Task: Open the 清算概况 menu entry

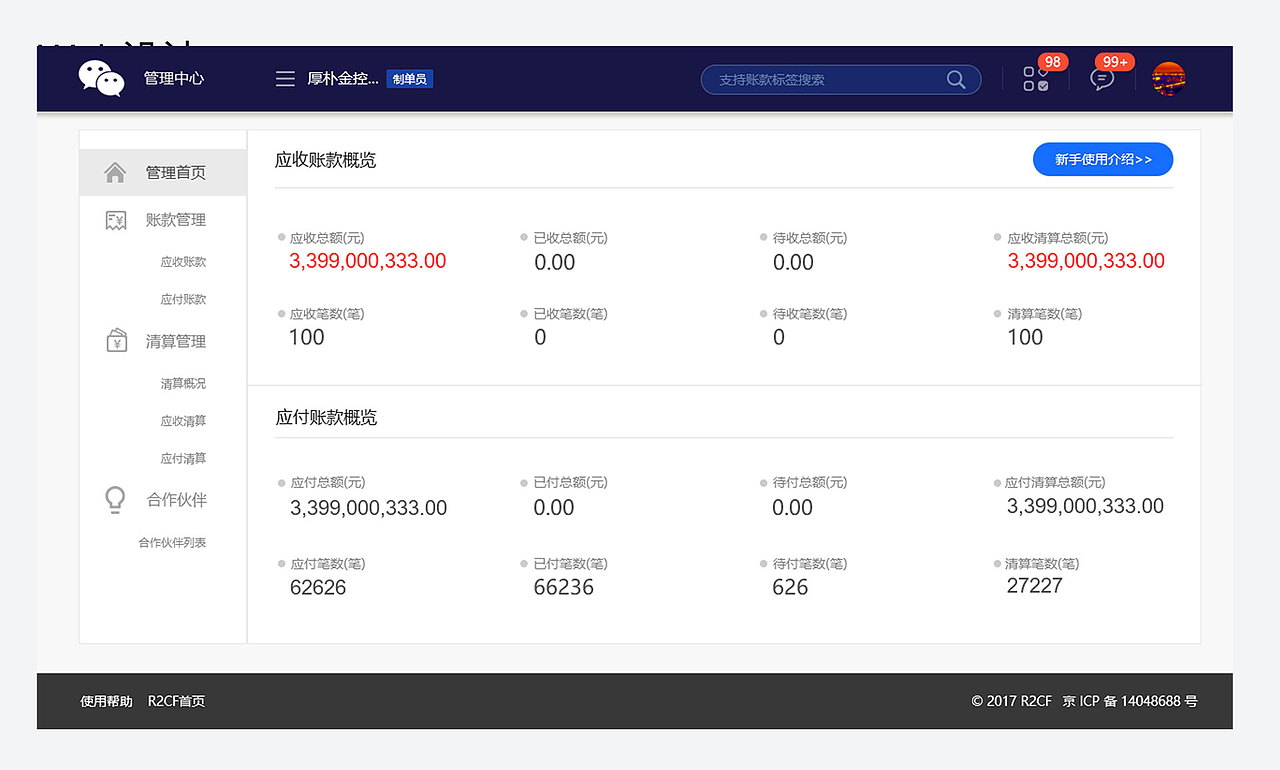Action: pyautogui.click(x=183, y=383)
